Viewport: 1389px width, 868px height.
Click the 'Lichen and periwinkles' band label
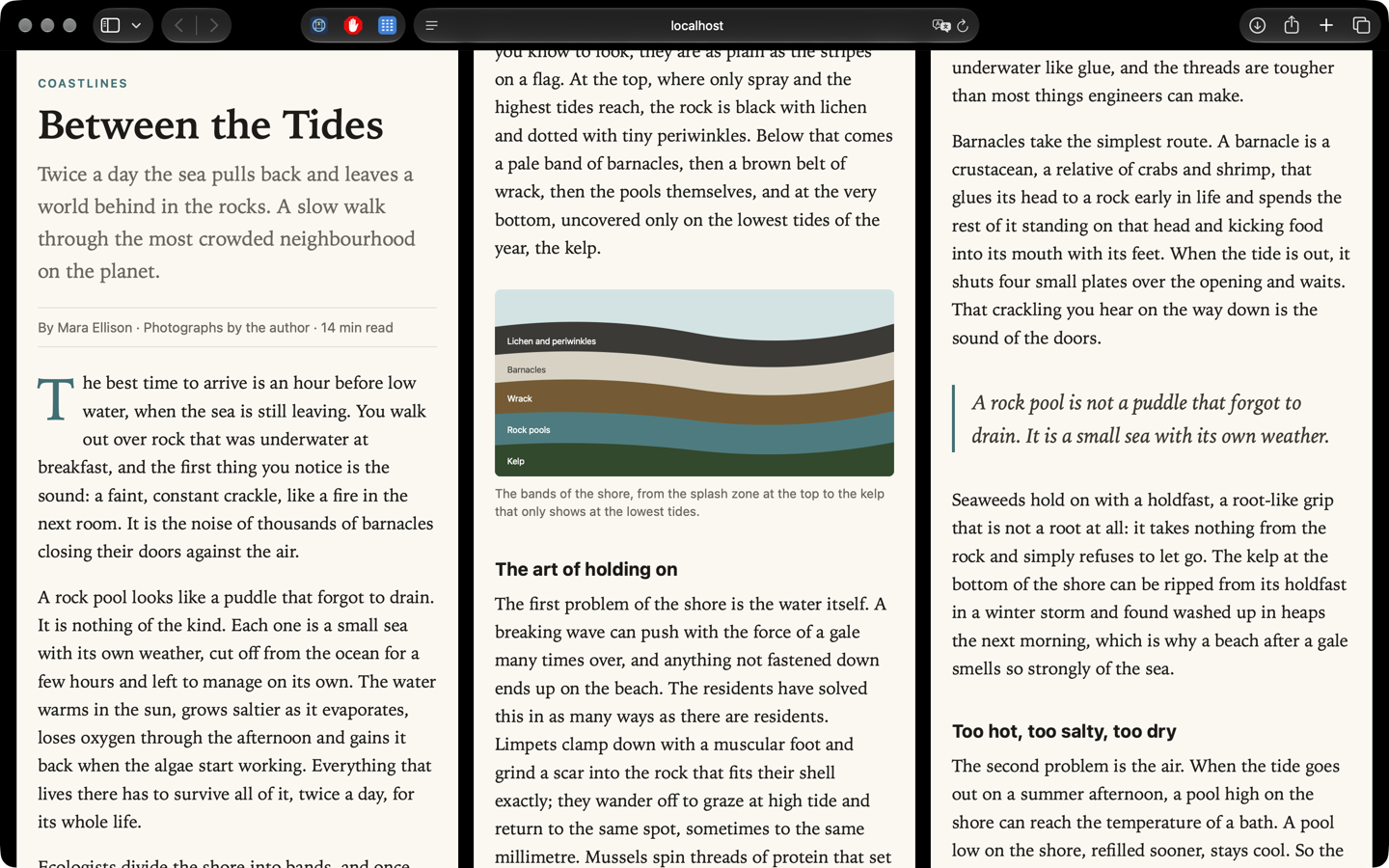[552, 341]
